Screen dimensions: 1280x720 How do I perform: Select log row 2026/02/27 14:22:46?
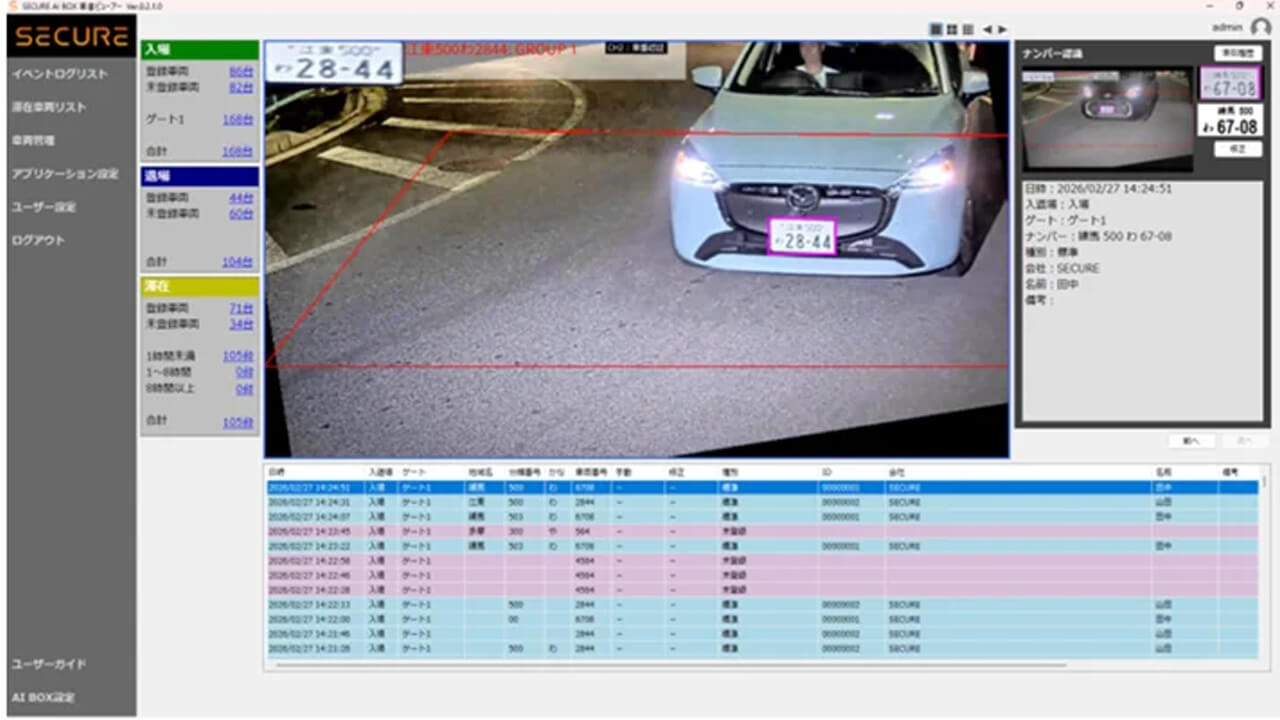(x=762, y=576)
